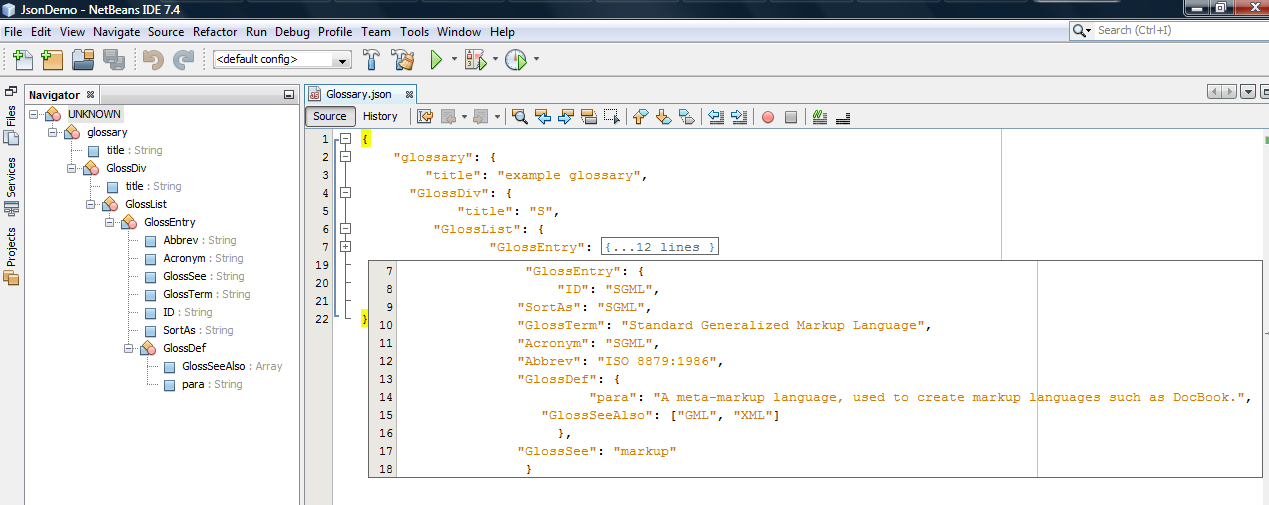Click the Profile Project clock icon
Image resolution: width=1269 pixels, height=505 pixels.
pyautogui.click(x=515, y=60)
